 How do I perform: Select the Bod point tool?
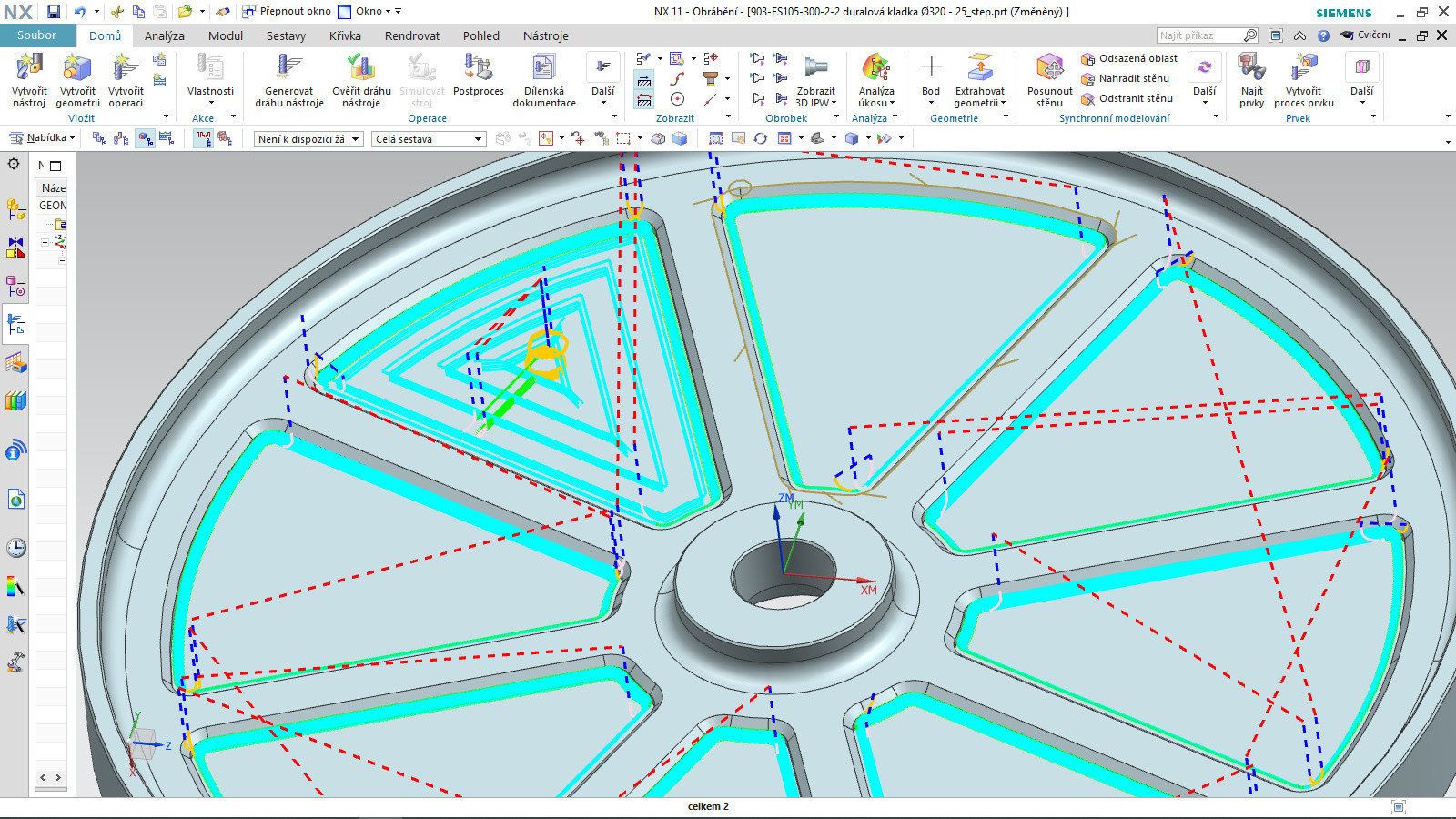pos(931,75)
